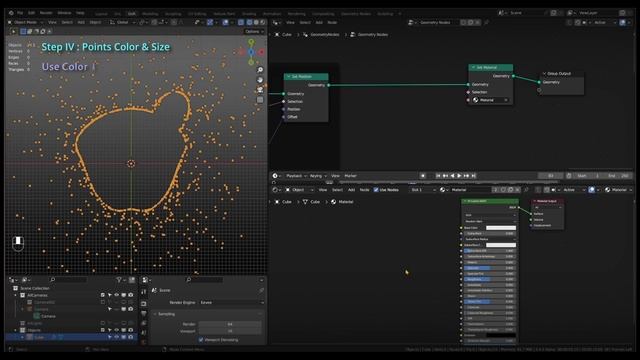Open the Playback menu in the timeline
This screenshot has width=640, height=360.
coord(296,176)
